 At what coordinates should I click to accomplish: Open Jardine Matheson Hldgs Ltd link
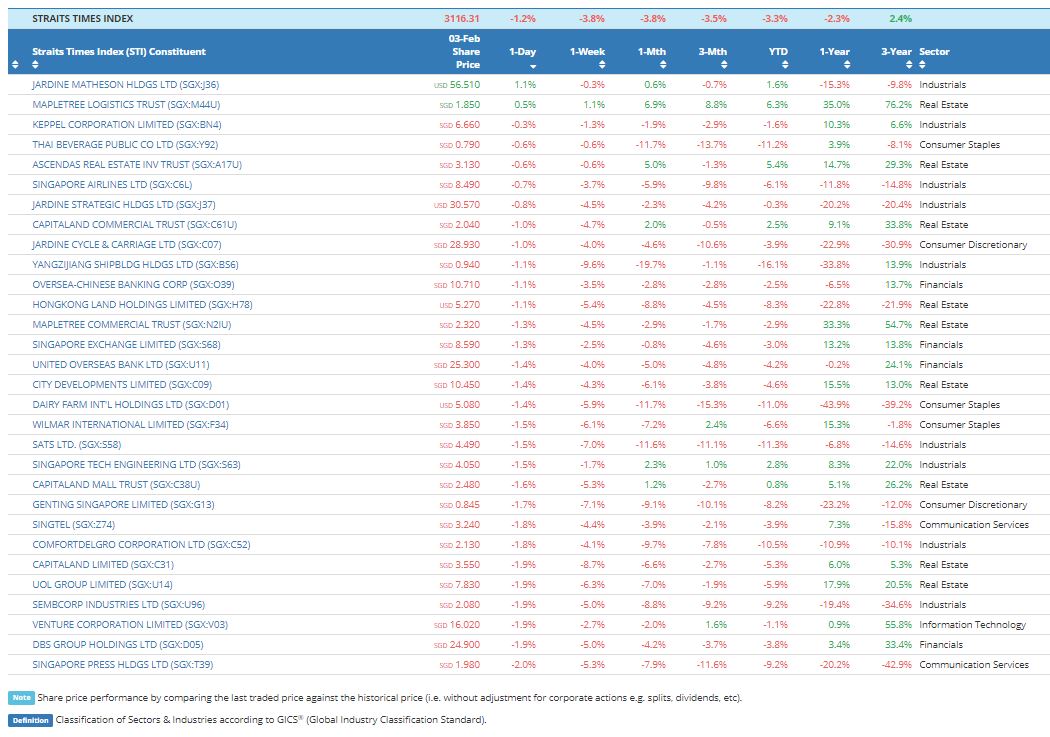[x=125, y=84]
